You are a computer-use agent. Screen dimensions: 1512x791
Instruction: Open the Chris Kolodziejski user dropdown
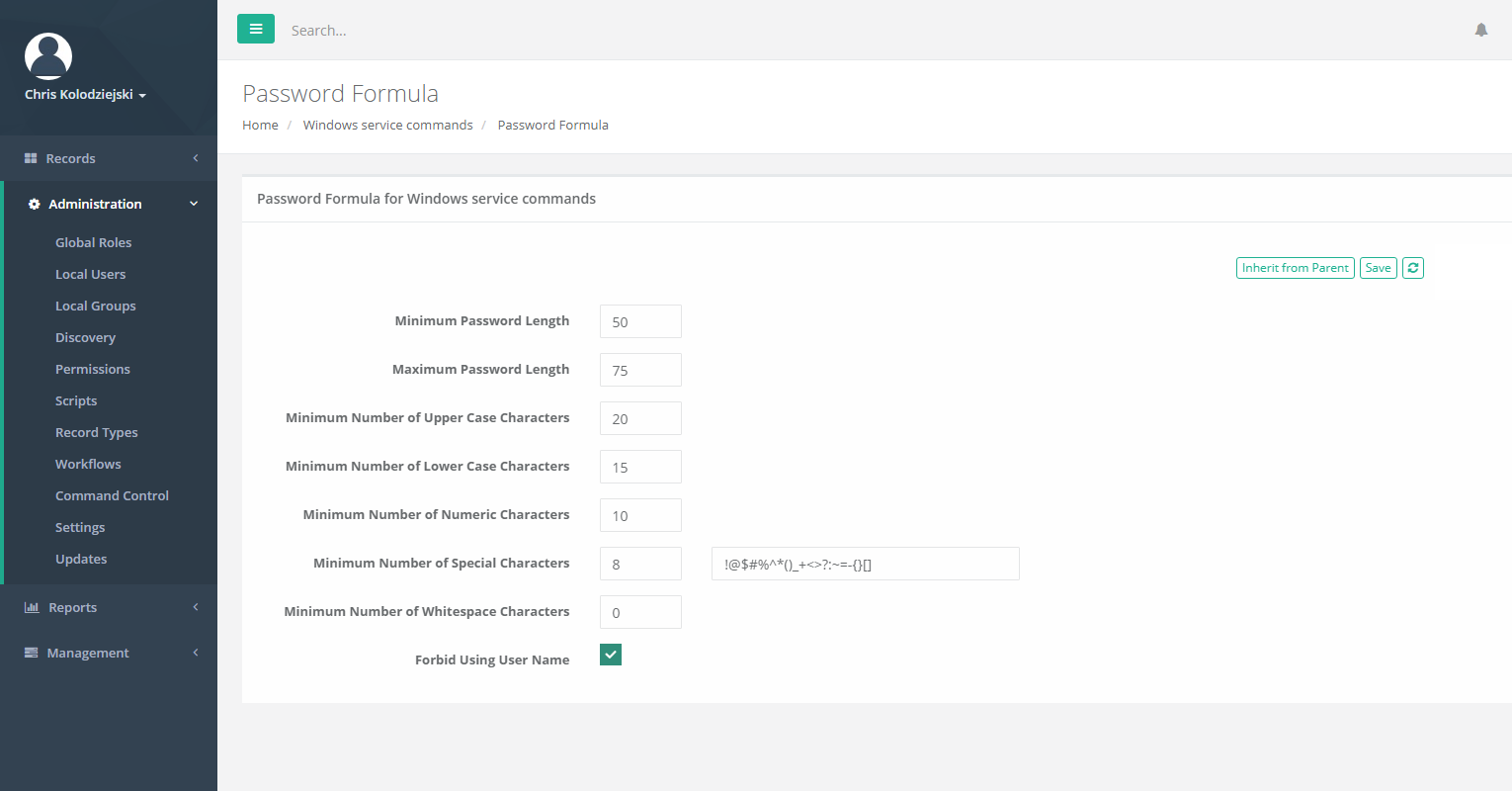(x=85, y=95)
